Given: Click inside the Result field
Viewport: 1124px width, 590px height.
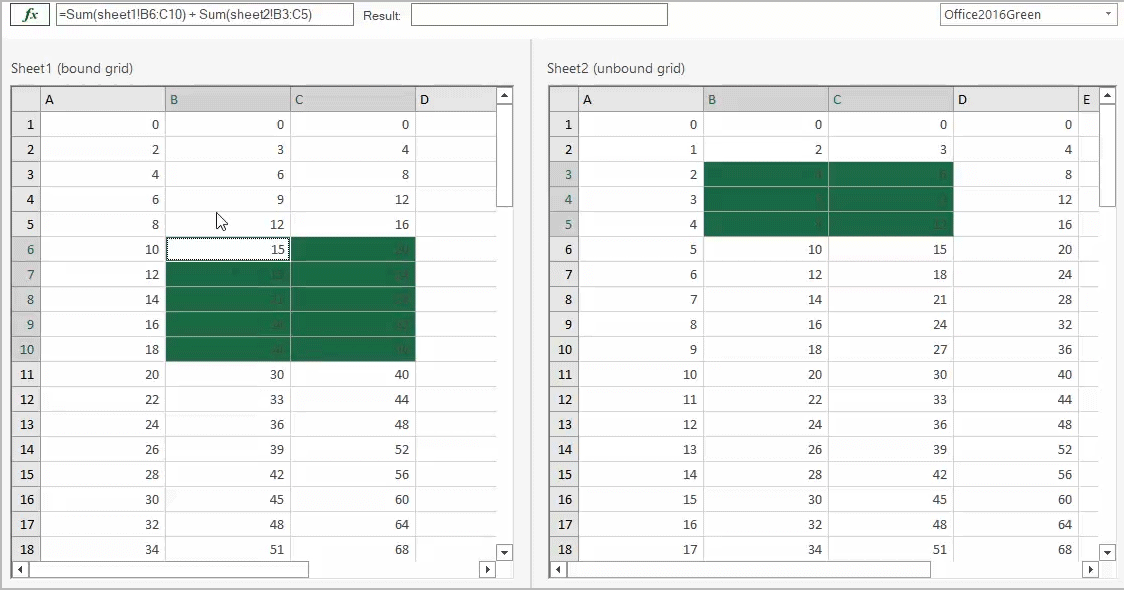Looking at the screenshot, I should coord(540,14).
